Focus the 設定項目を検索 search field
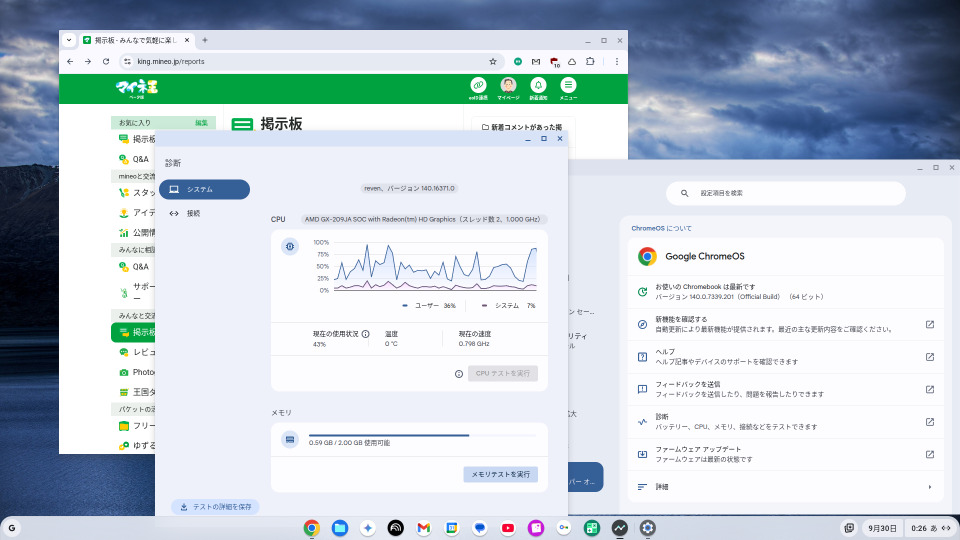This screenshot has height=540, width=960. (x=785, y=193)
